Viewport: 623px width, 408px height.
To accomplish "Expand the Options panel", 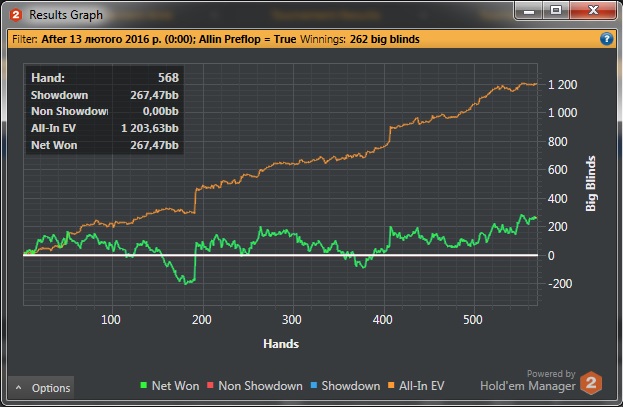I will 41,388.
